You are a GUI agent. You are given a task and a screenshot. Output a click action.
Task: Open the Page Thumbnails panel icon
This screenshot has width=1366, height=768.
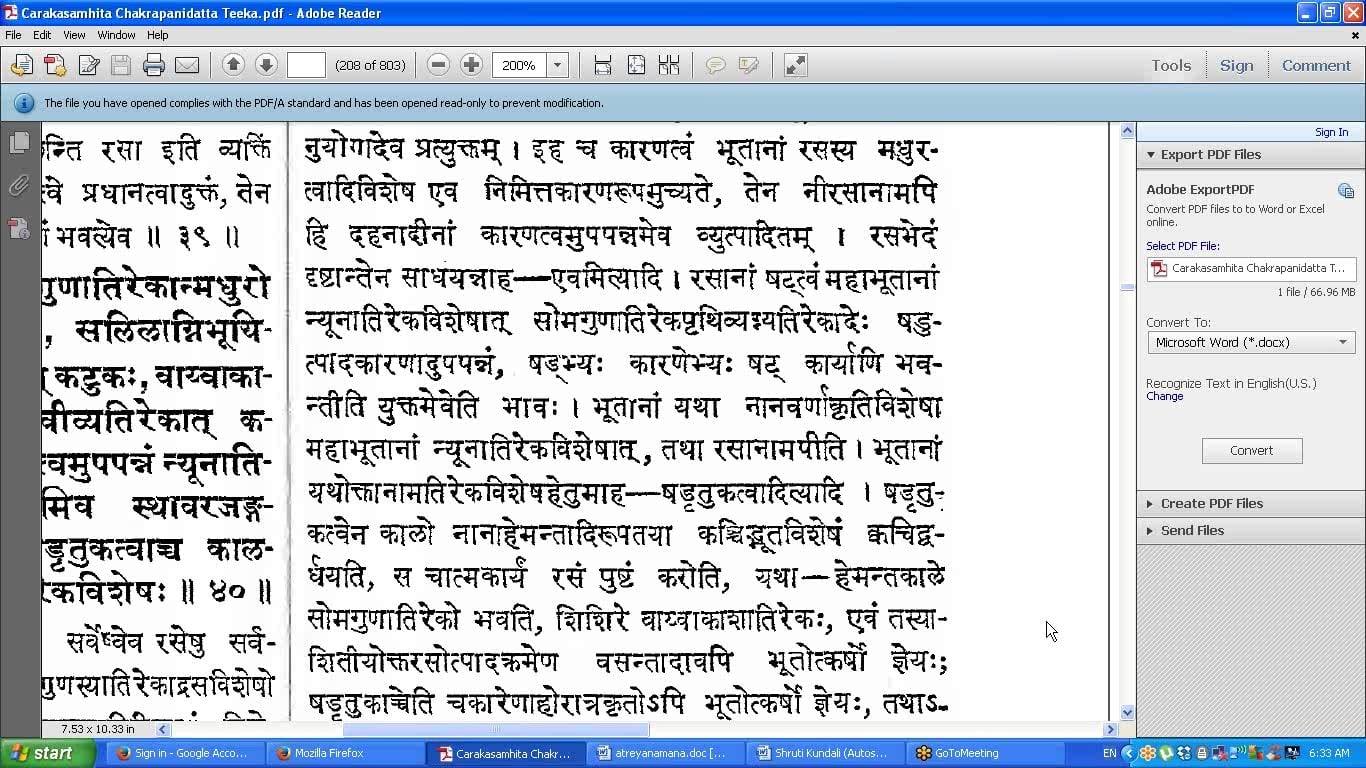[x=19, y=143]
